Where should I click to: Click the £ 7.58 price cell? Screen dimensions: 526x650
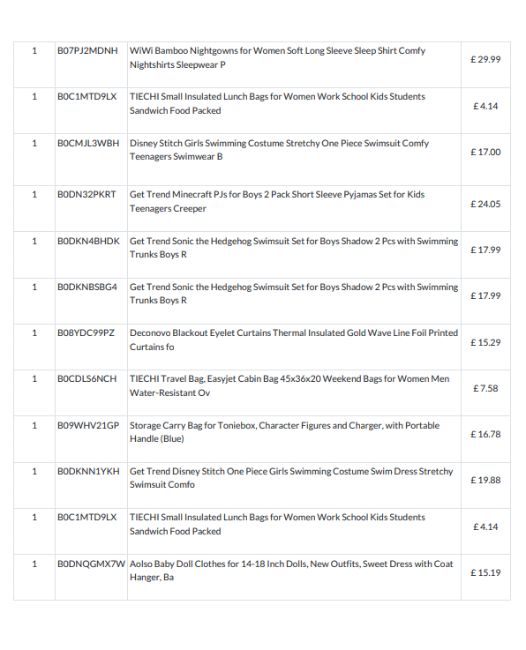(x=485, y=388)
